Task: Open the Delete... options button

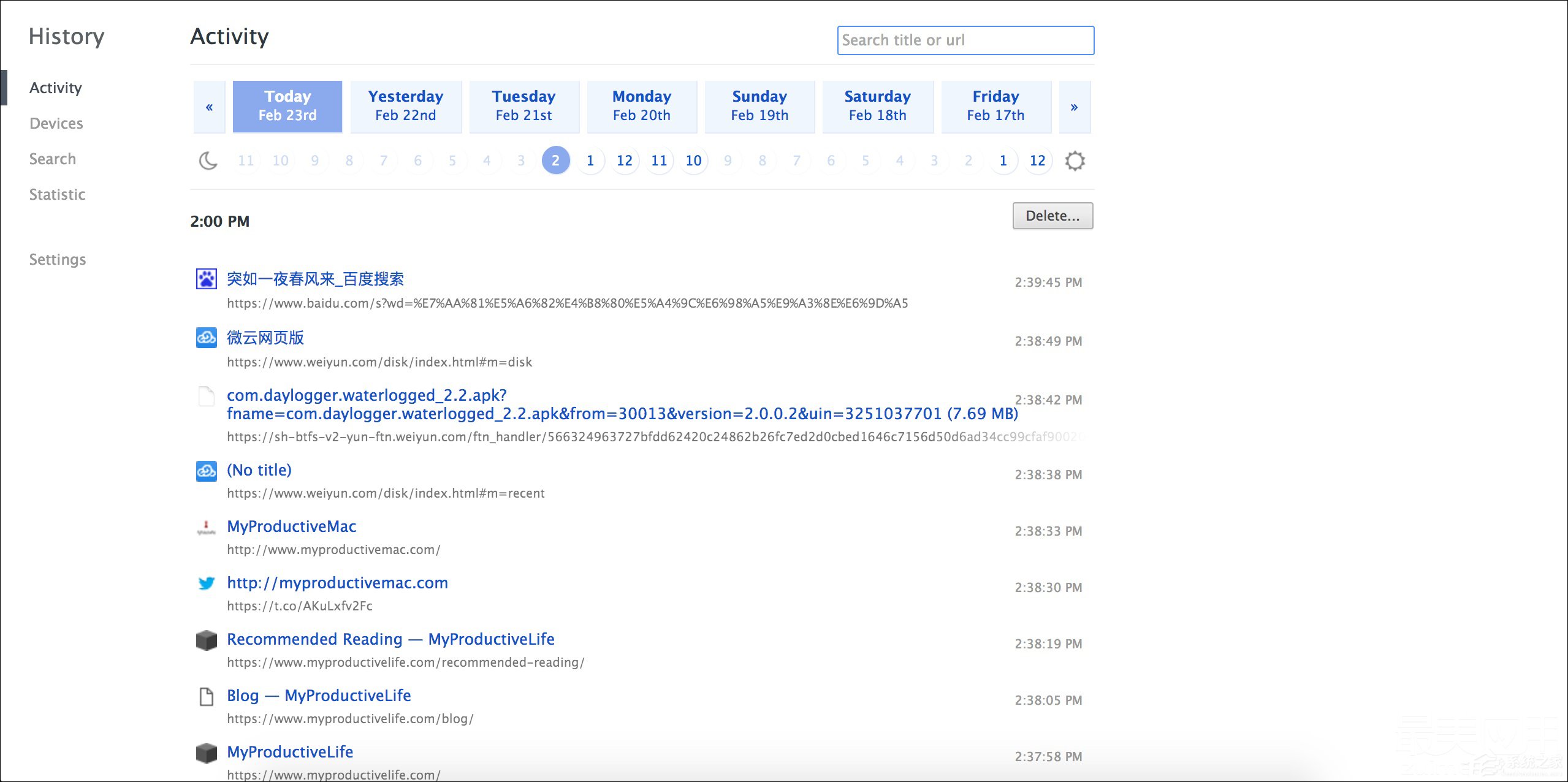Action: coord(1052,216)
